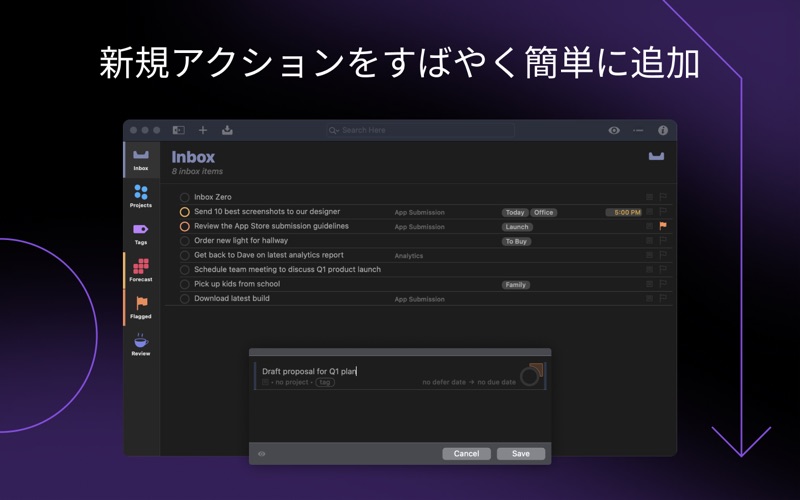Flag the Download latest build item
This screenshot has height=500, width=800.
663,298
